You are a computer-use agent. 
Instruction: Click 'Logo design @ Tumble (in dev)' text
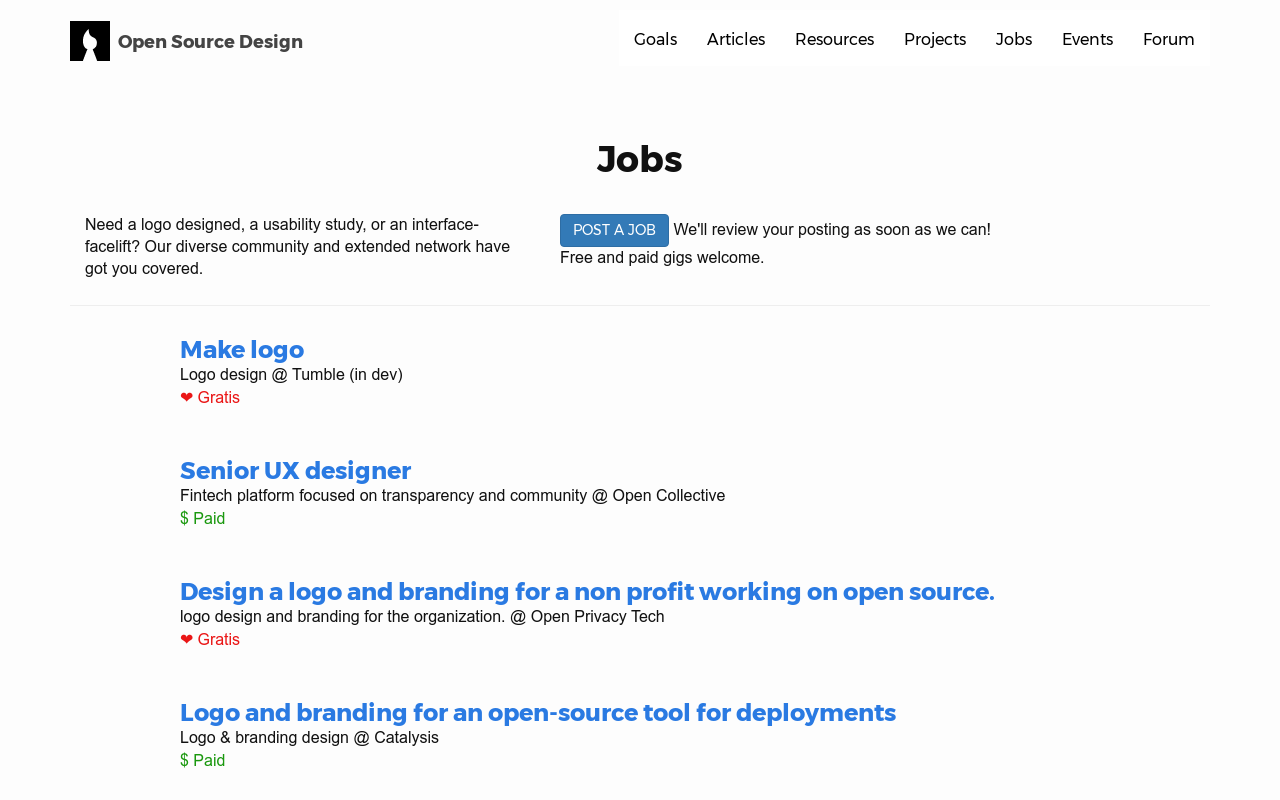pyautogui.click(x=291, y=375)
